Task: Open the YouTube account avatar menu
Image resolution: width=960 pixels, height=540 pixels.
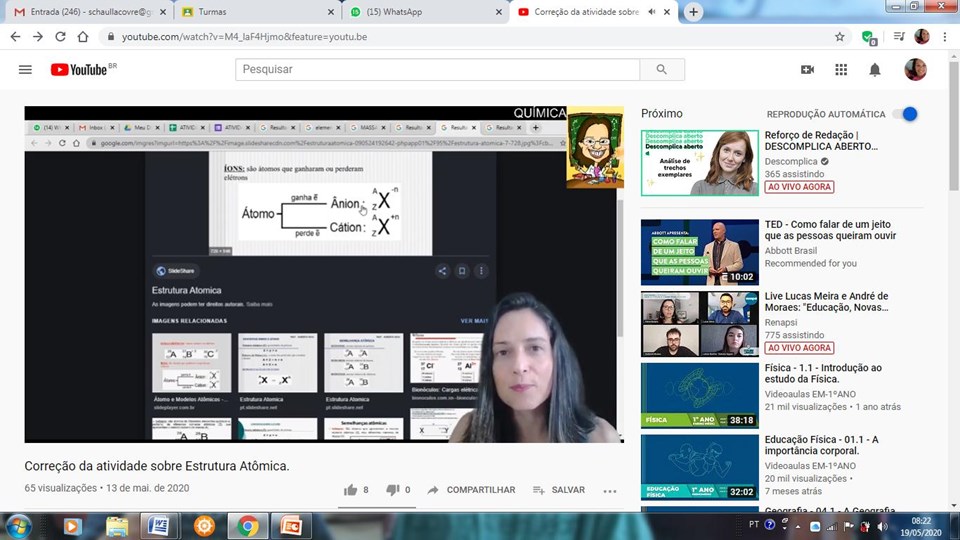Action: (x=915, y=69)
